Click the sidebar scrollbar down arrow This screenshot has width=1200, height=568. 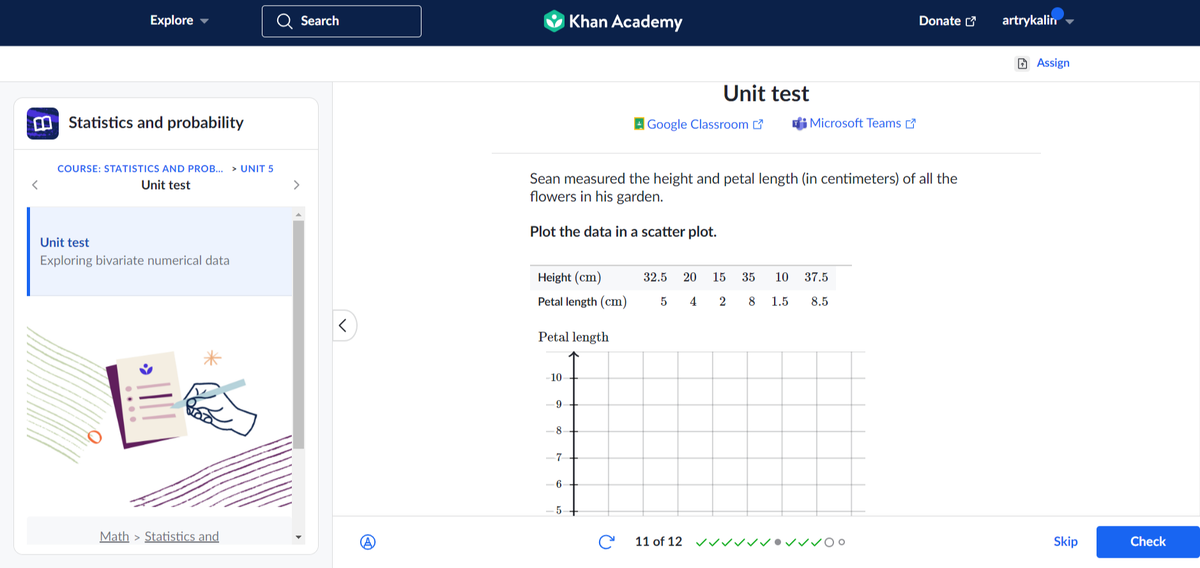[297, 537]
